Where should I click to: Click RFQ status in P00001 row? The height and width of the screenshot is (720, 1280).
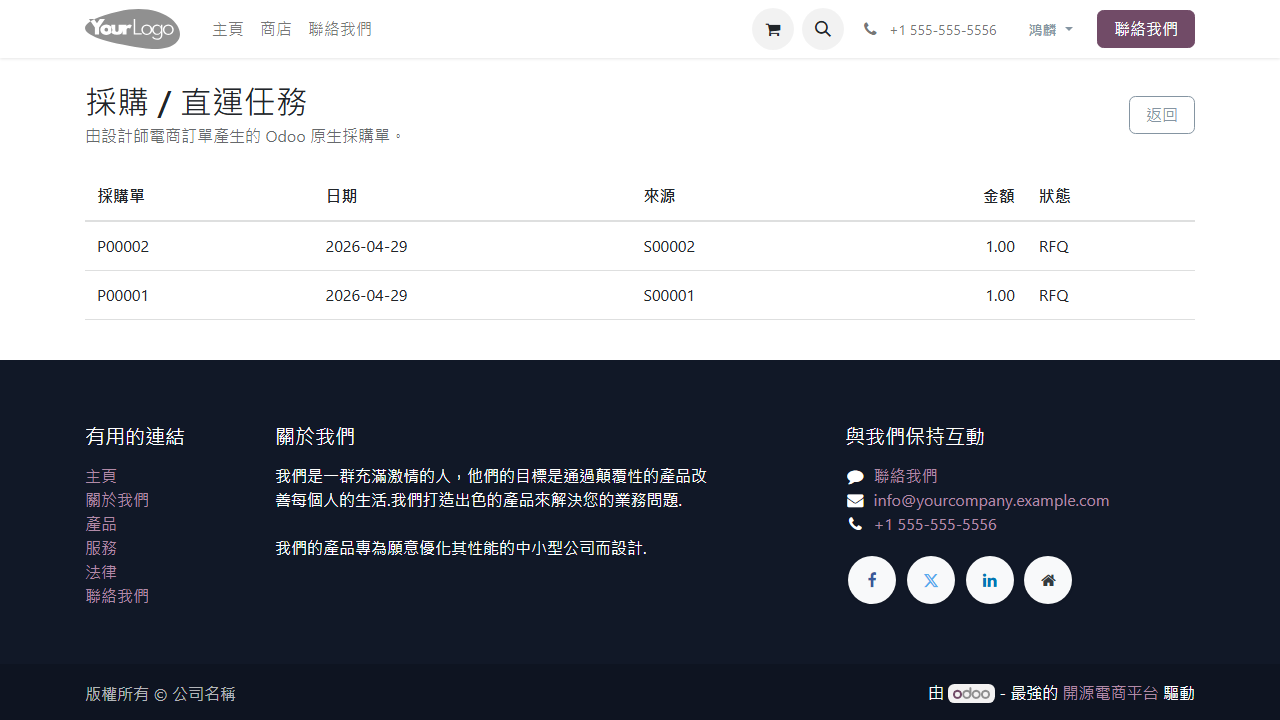(x=1054, y=295)
